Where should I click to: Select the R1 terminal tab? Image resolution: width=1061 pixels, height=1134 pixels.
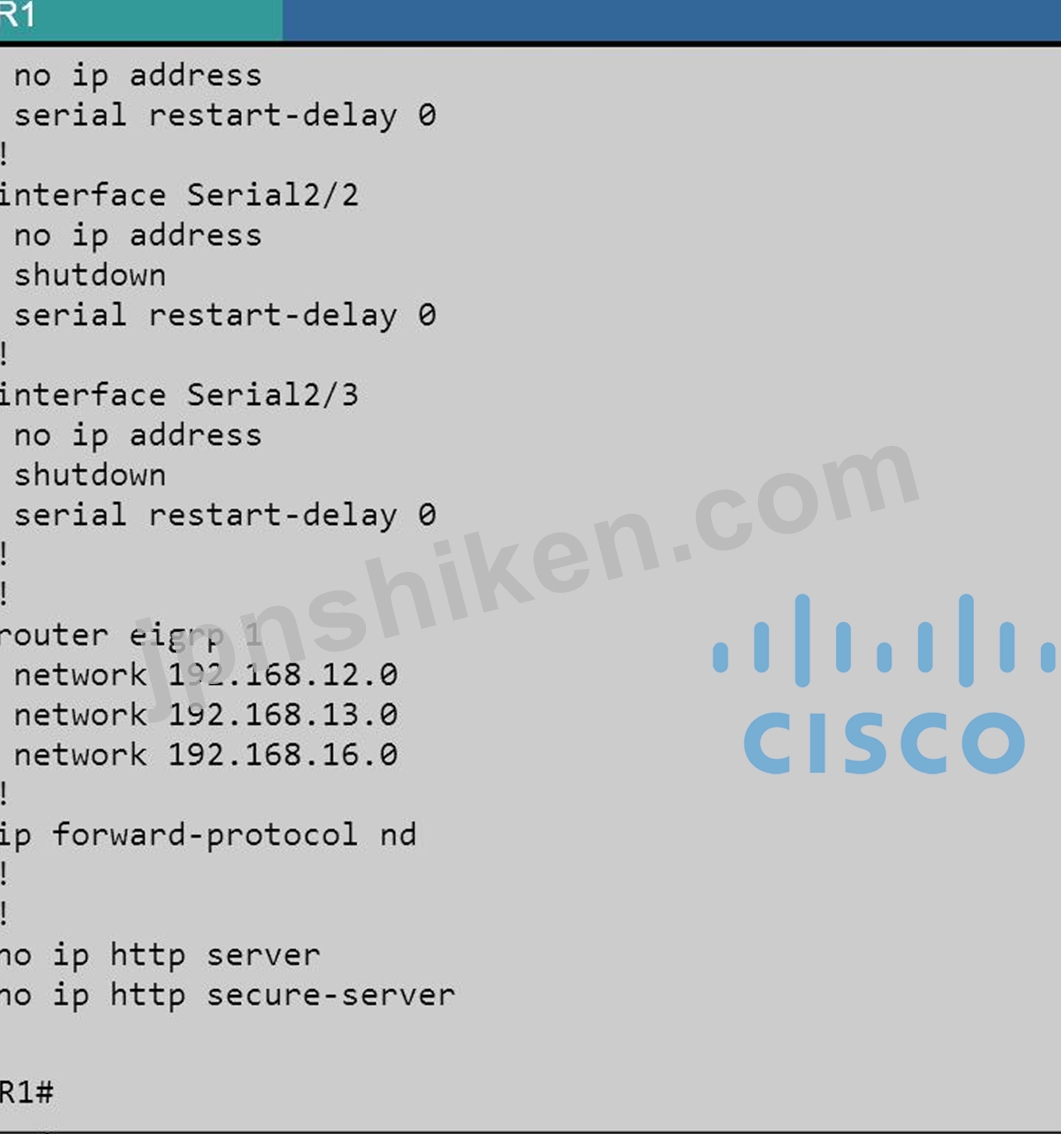140,20
